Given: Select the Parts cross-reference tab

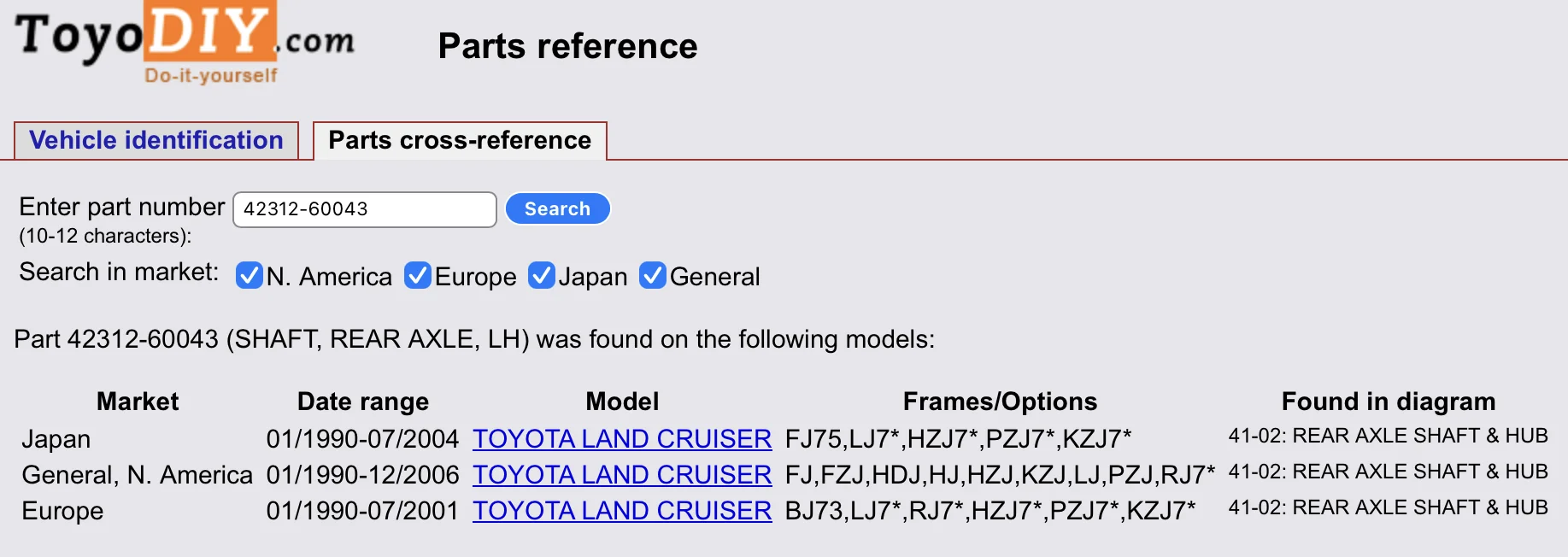Looking at the screenshot, I should 460,140.
